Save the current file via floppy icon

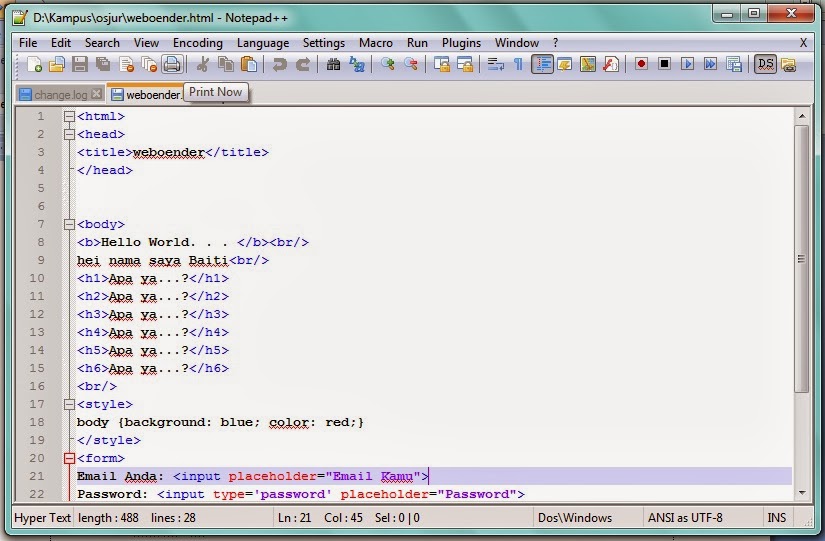pyautogui.click(x=80, y=65)
